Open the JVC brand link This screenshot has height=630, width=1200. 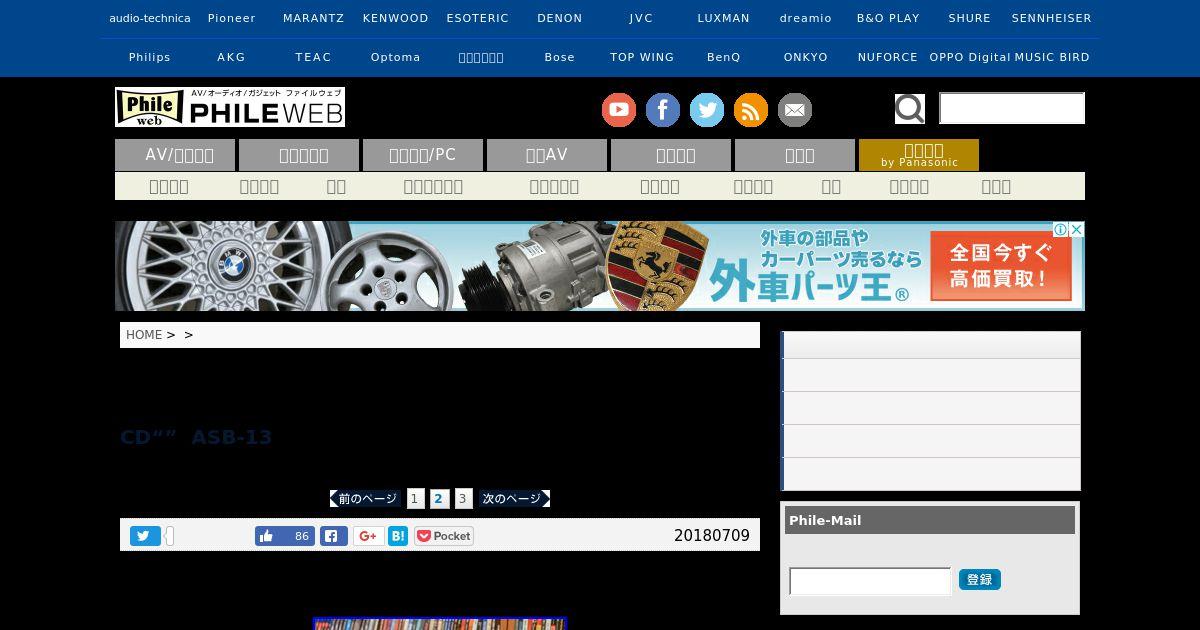coord(642,18)
